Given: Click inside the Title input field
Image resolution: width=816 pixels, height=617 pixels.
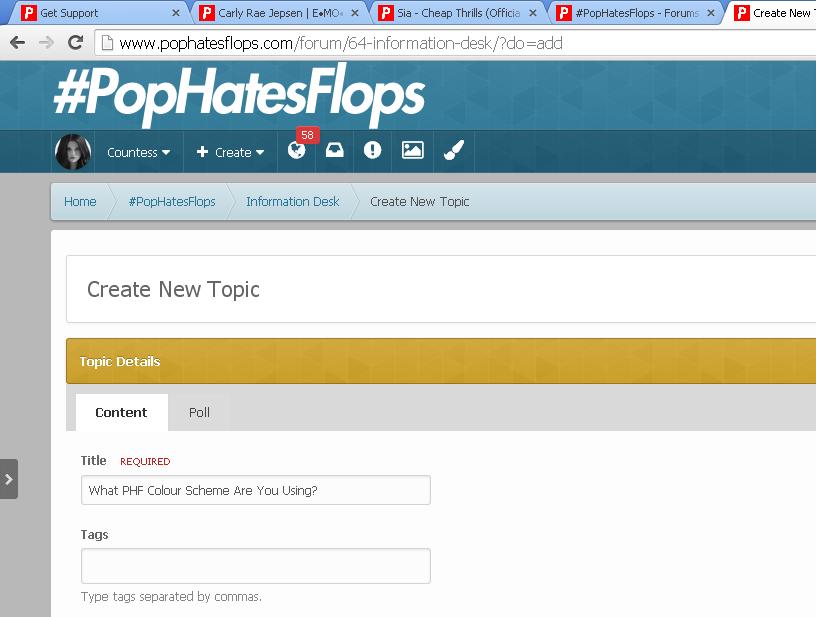Looking at the screenshot, I should (256, 490).
